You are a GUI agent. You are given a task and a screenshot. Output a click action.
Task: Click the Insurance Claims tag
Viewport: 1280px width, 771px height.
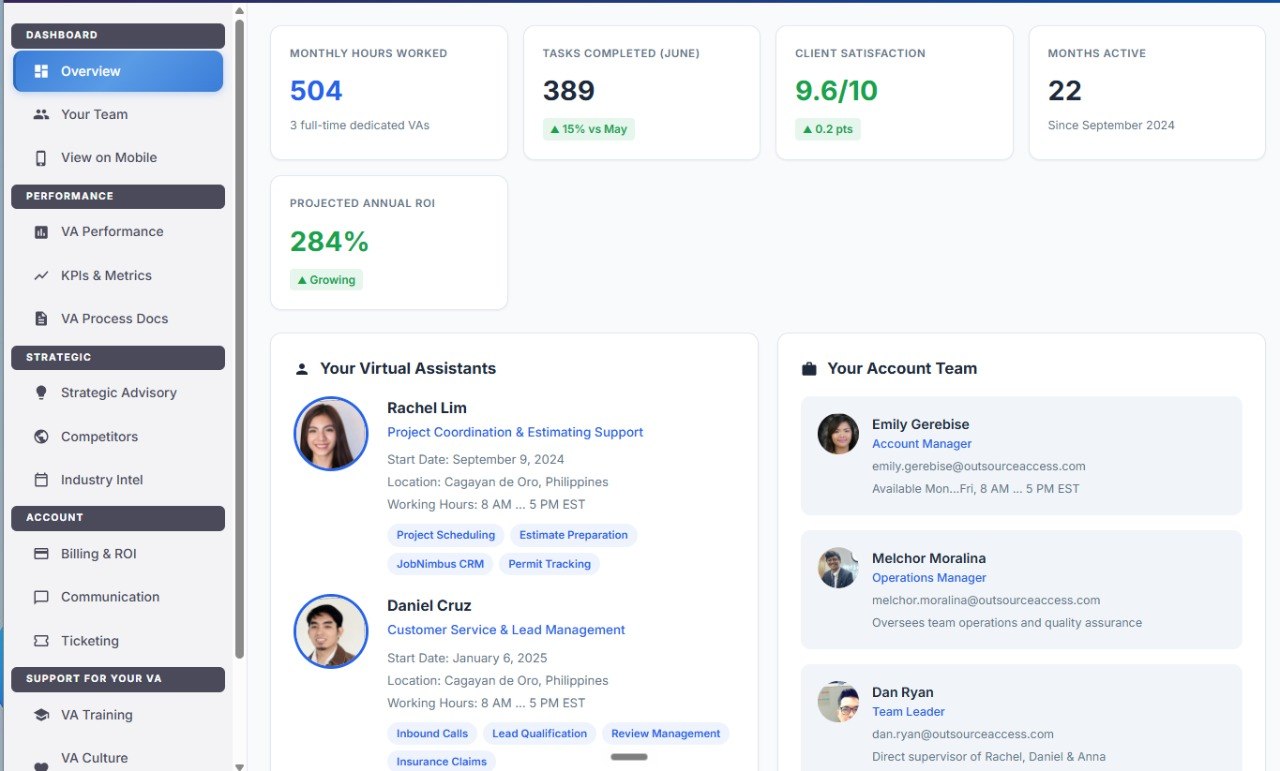[442, 761]
